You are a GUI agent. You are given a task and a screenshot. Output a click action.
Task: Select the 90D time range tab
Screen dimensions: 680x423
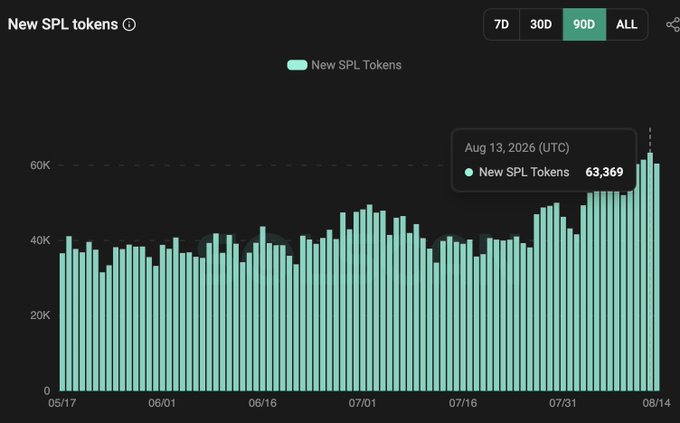click(x=584, y=24)
